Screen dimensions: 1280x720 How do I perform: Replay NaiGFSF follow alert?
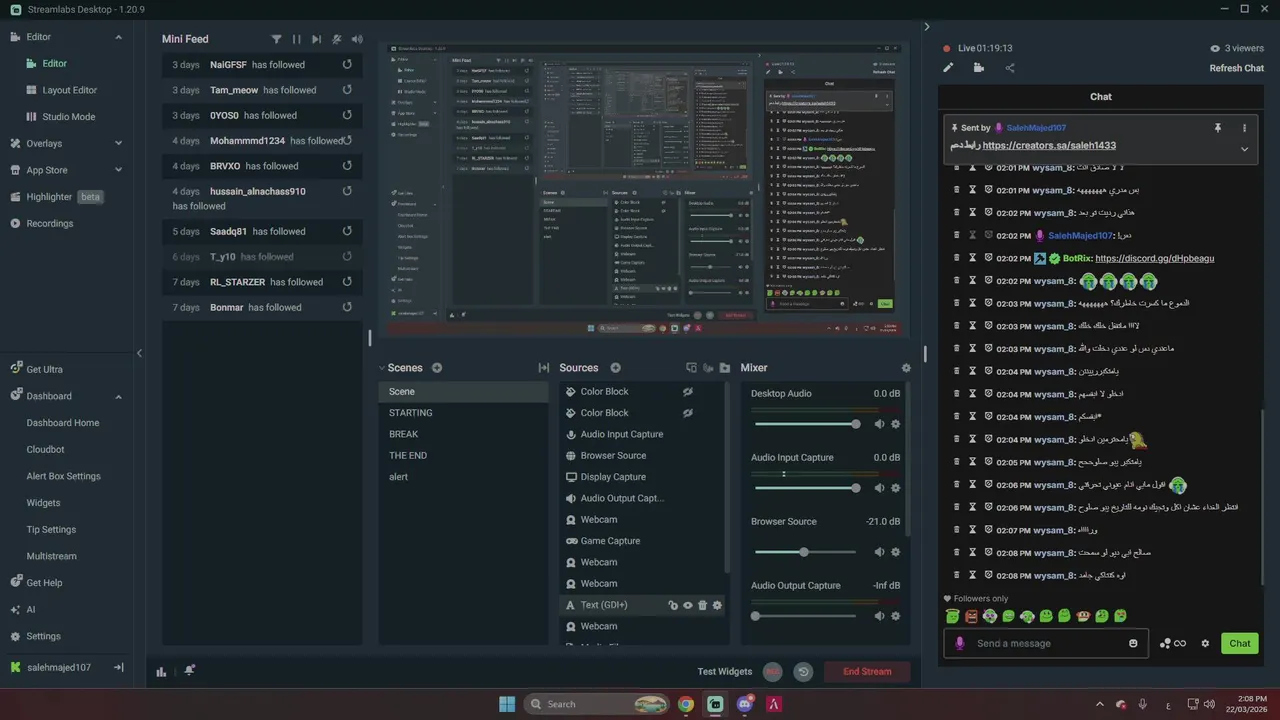pyautogui.click(x=347, y=64)
